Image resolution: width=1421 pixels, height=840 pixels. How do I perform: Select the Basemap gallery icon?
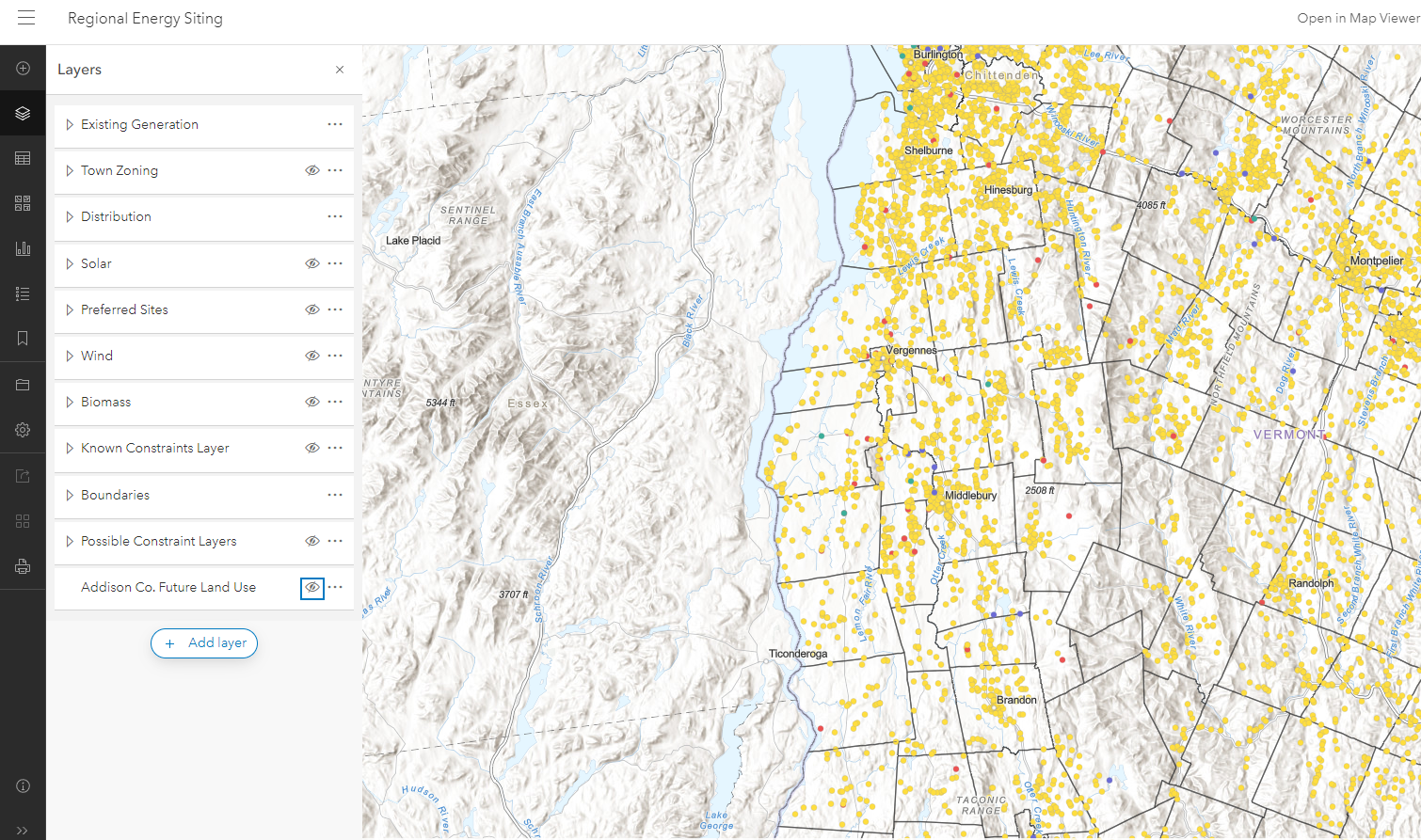[x=23, y=202]
